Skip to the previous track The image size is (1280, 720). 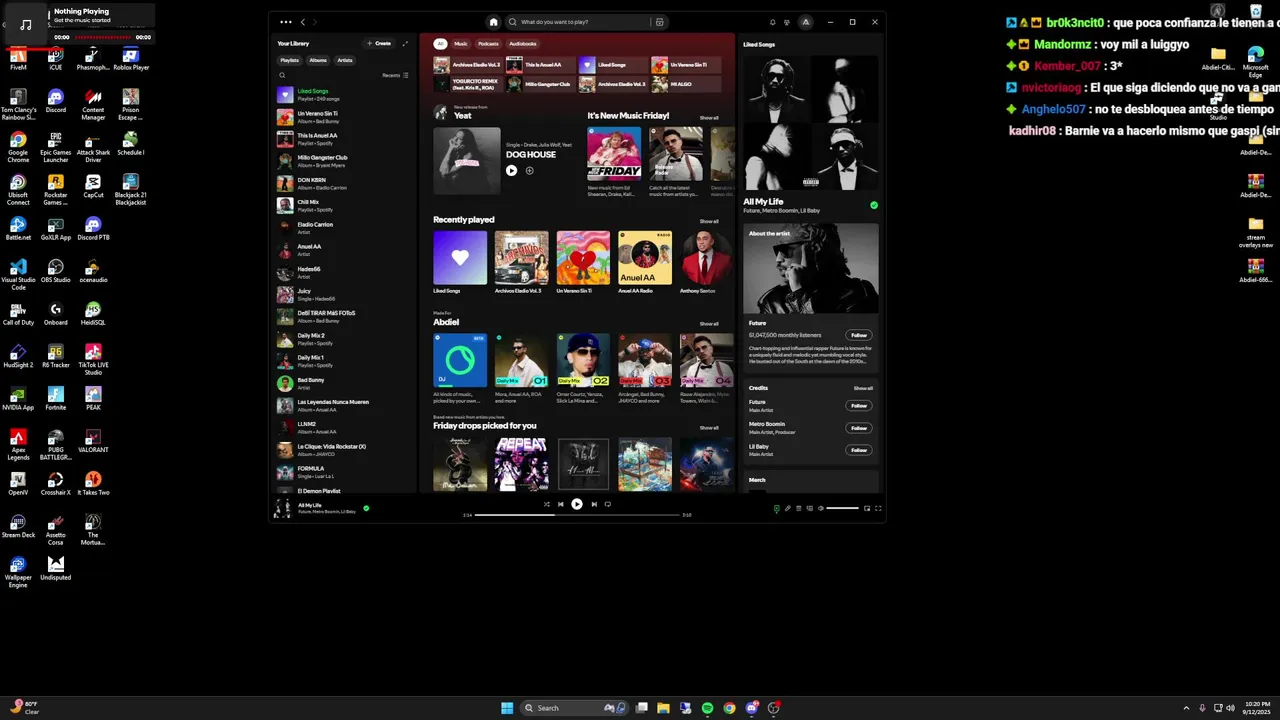pos(560,504)
